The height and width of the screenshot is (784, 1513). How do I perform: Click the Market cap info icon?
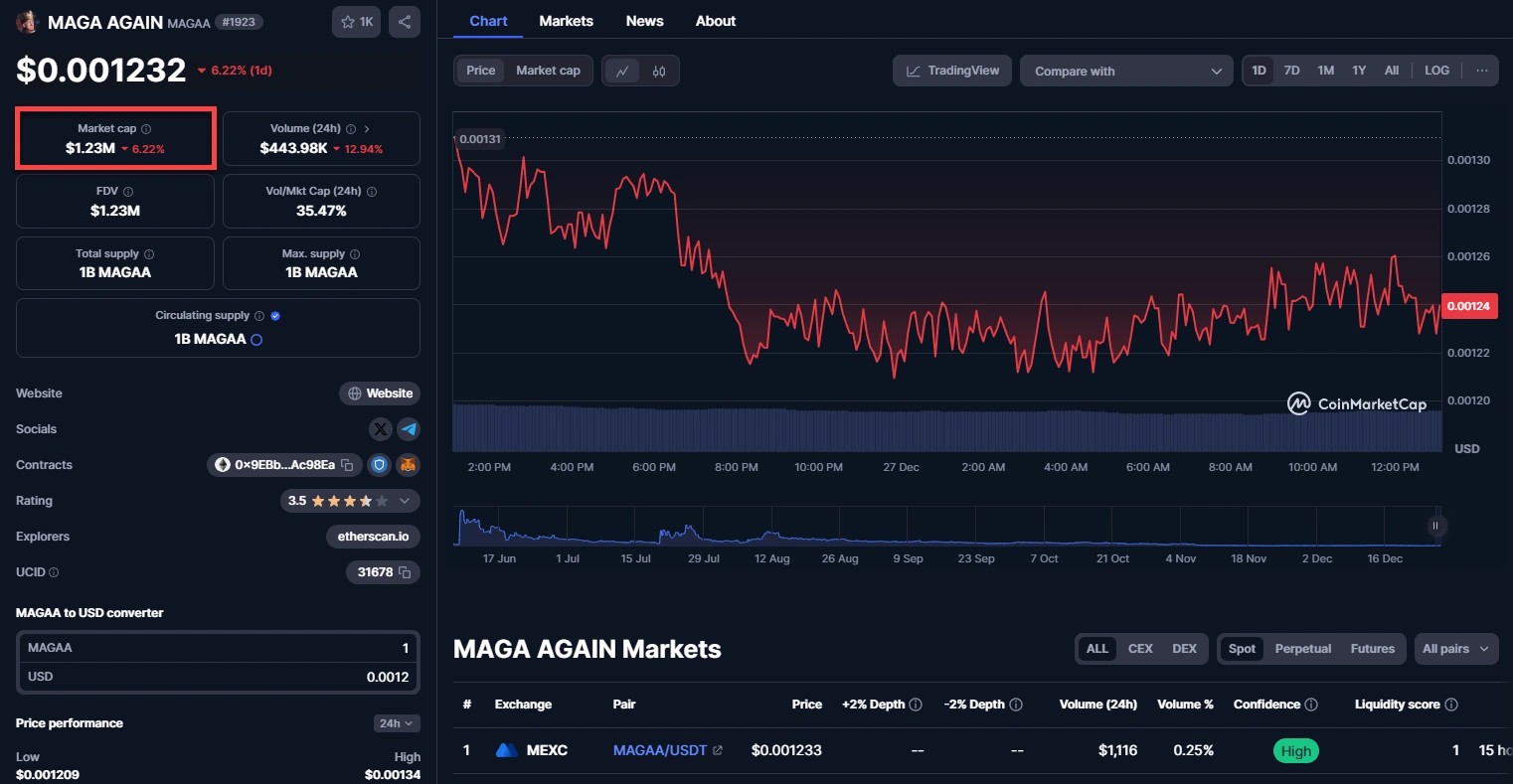pos(146,129)
